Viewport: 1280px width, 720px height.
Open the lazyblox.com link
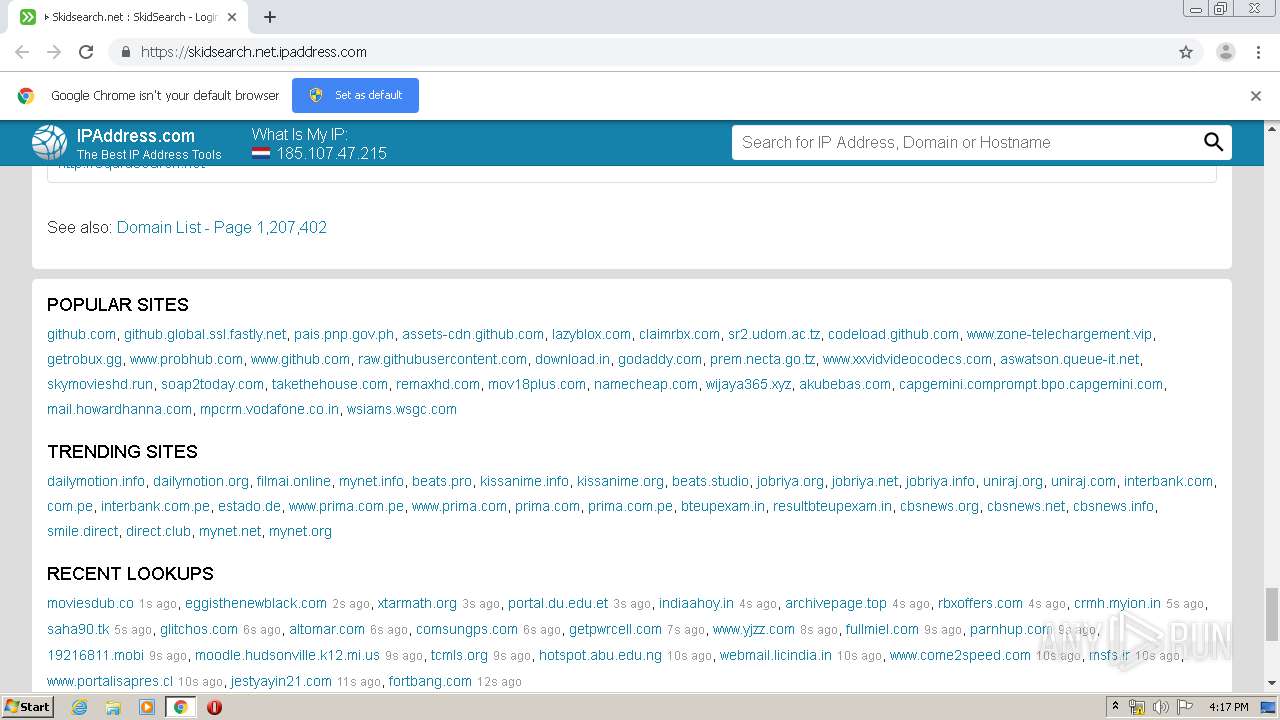click(x=591, y=334)
